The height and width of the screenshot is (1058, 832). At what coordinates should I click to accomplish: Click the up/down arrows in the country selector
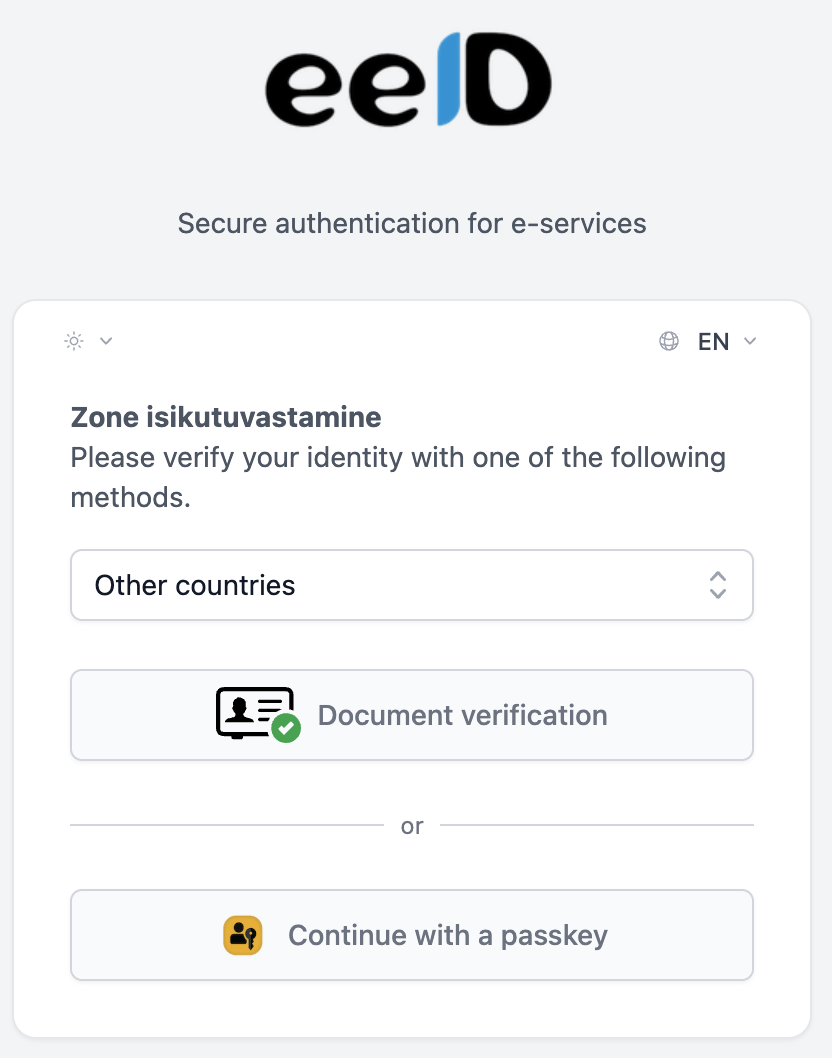(717, 585)
